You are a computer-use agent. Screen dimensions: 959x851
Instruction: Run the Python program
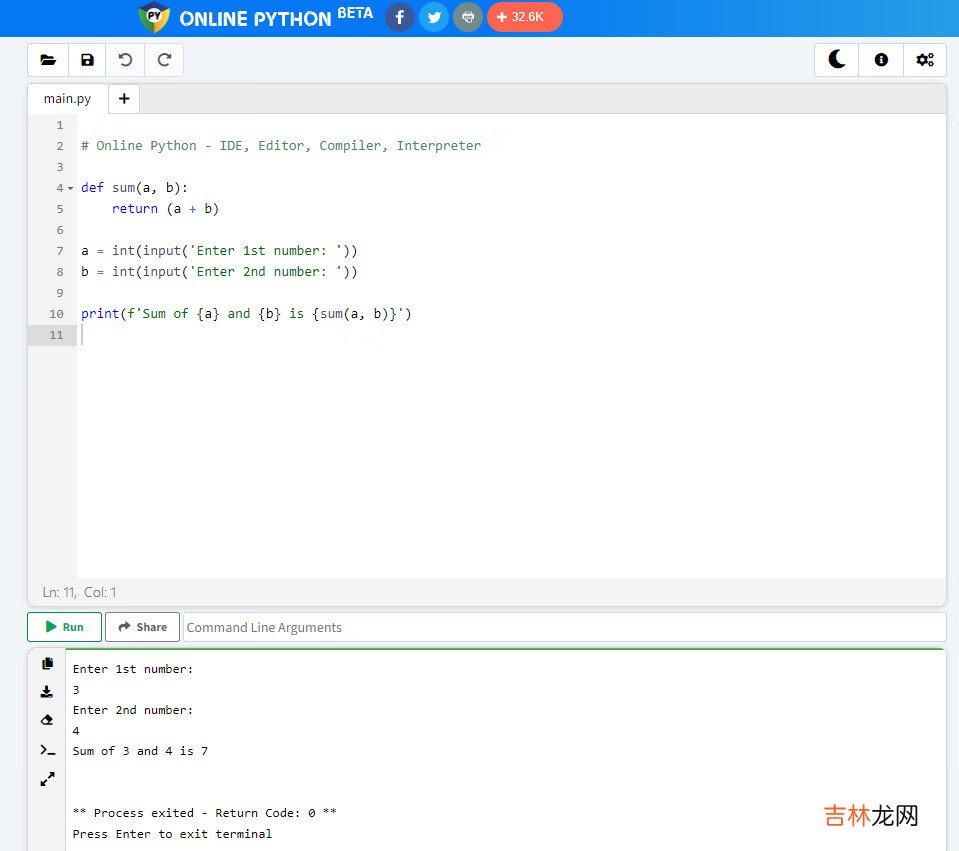[x=64, y=627]
